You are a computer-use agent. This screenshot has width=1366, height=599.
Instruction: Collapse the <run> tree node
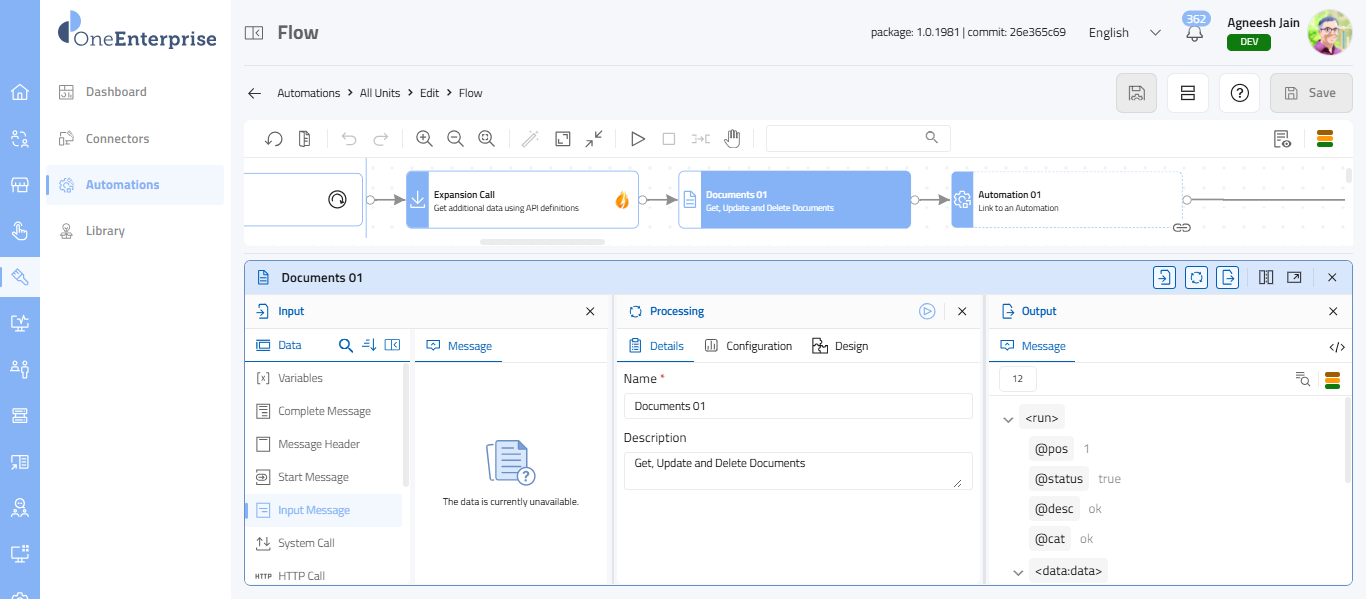(x=1008, y=420)
